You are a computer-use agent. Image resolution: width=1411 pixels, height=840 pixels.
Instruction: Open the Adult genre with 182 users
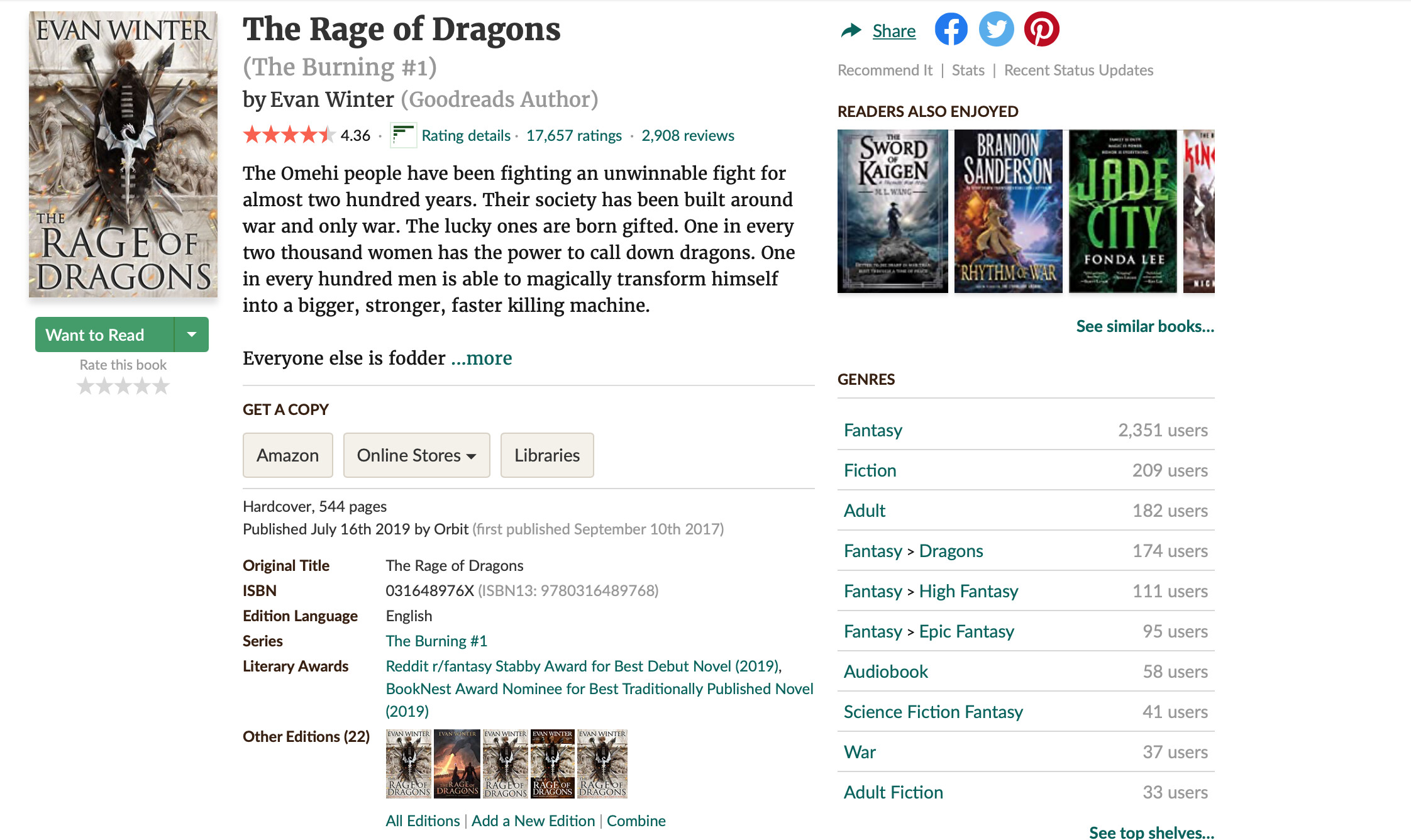click(864, 511)
